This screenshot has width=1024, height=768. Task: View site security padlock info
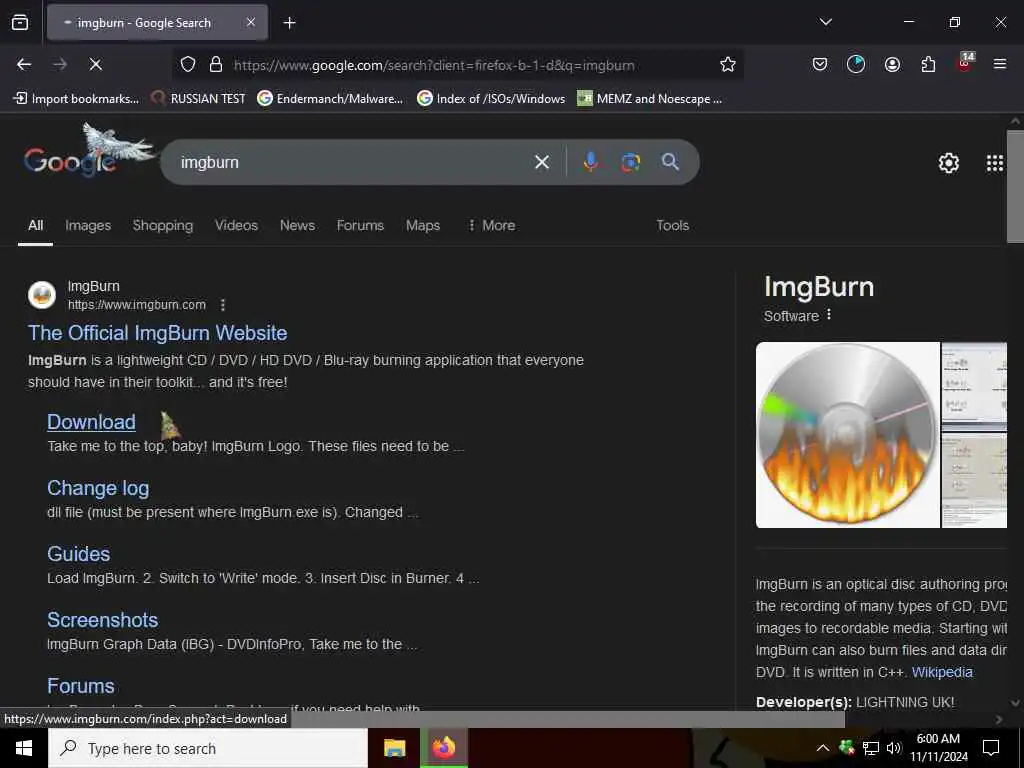pyautogui.click(x=216, y=64)
